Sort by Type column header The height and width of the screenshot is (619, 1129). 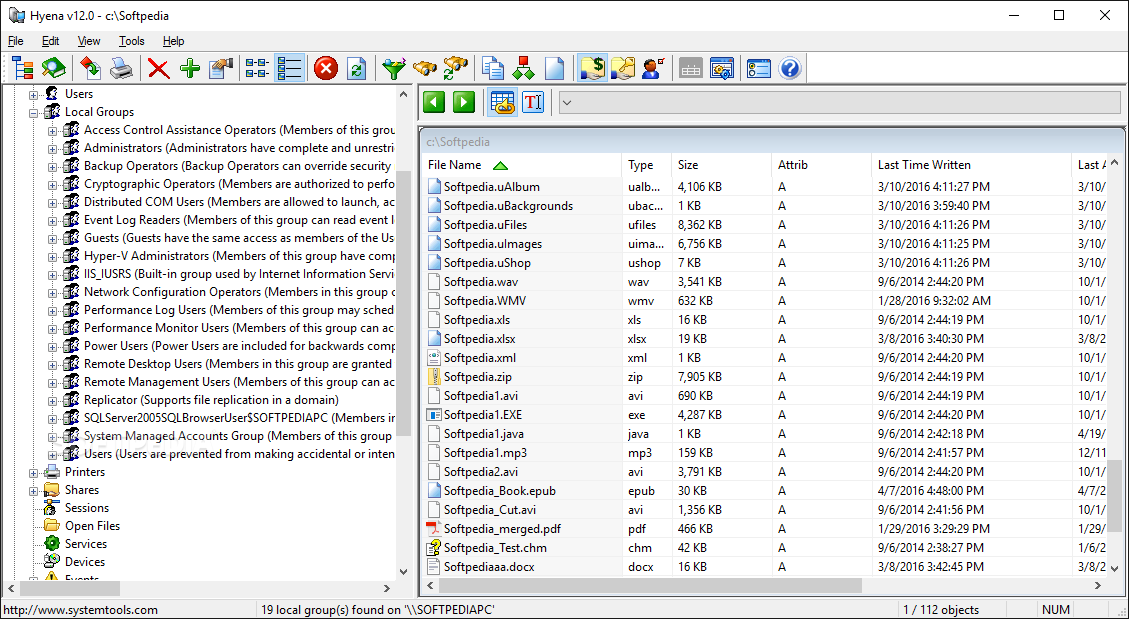[x=647, y=165]
